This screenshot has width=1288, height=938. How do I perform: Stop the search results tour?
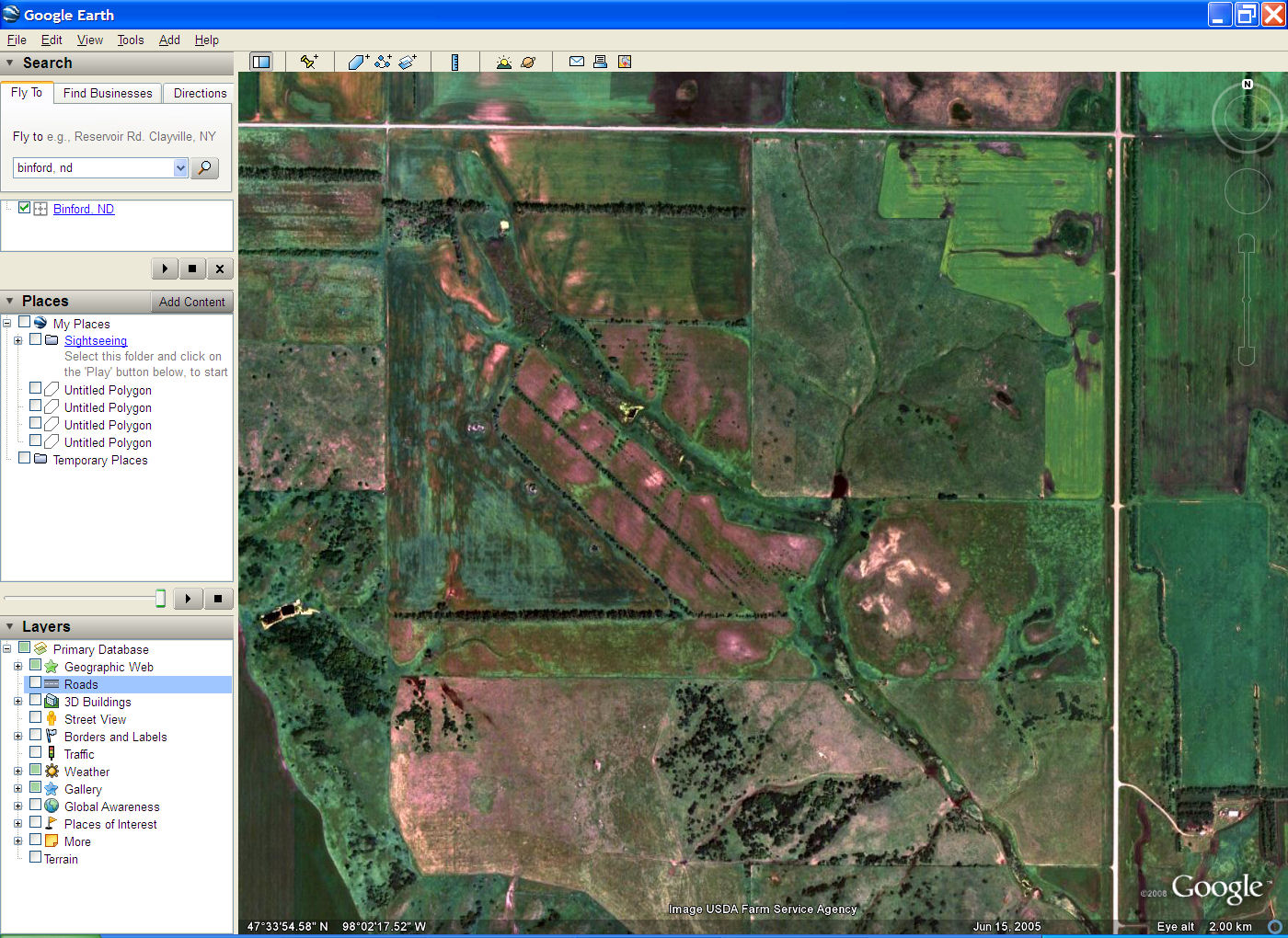point(192,269)
